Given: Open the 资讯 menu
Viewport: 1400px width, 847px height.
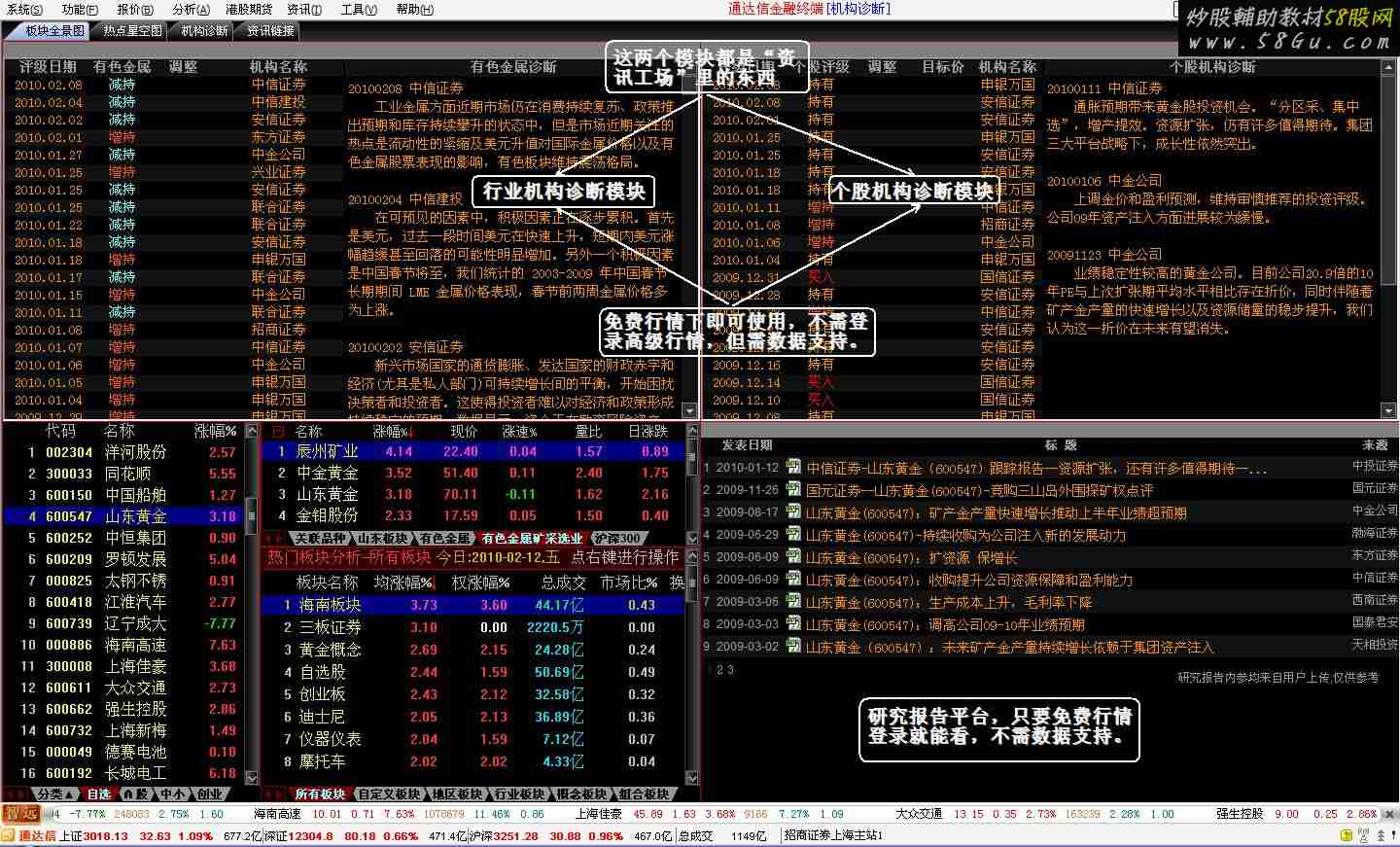Looking at the screenshot, I should pyautogui.click(x=304, y=9).
